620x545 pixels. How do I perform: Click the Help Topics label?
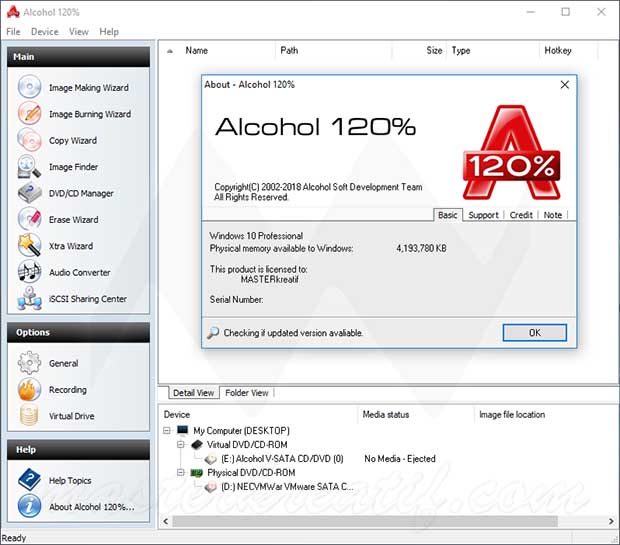click(70, 481)
